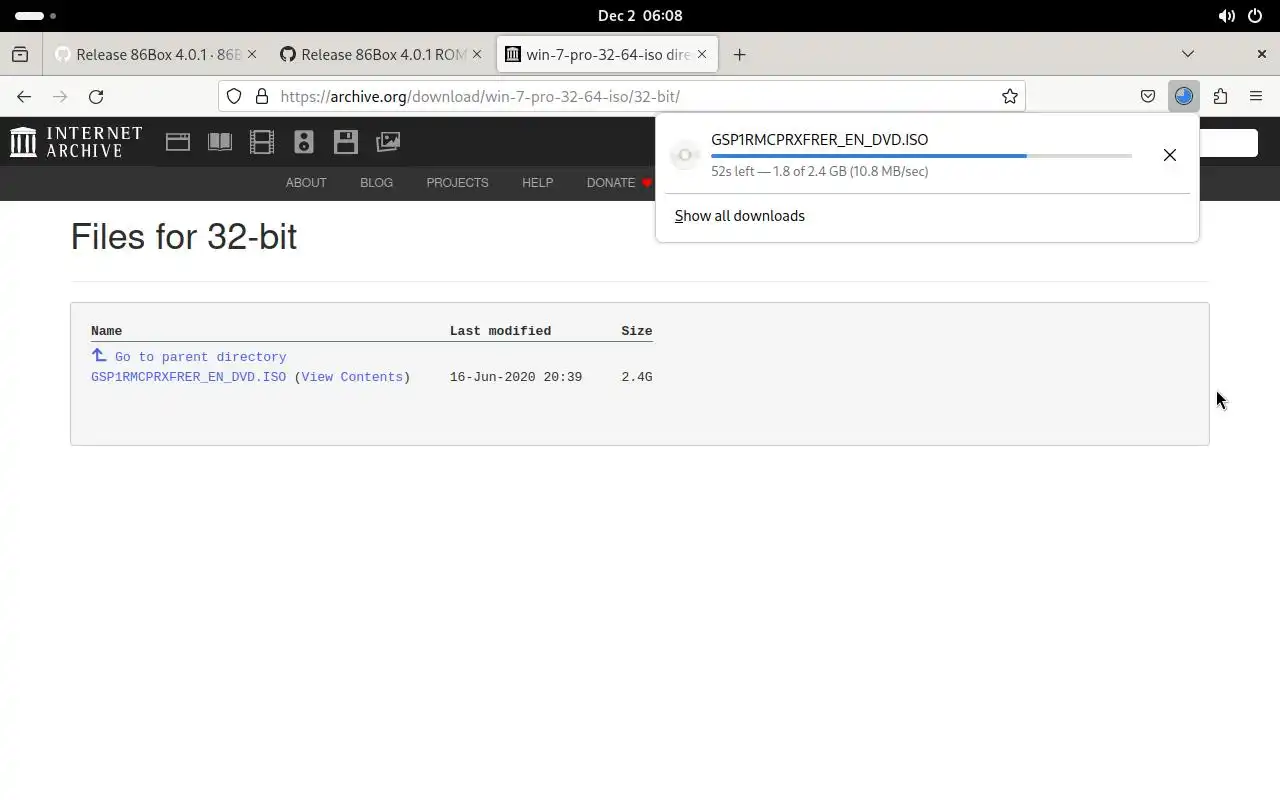Close the Release 86Box 4.0.1 tab
This screenshot has width=1280, height=800.
click(x=251, y=55)
